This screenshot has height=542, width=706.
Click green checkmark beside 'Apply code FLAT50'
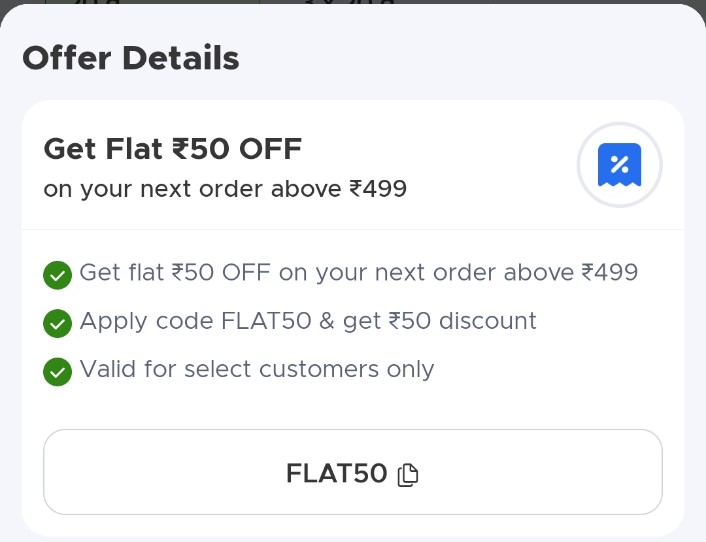pos(58,322)
